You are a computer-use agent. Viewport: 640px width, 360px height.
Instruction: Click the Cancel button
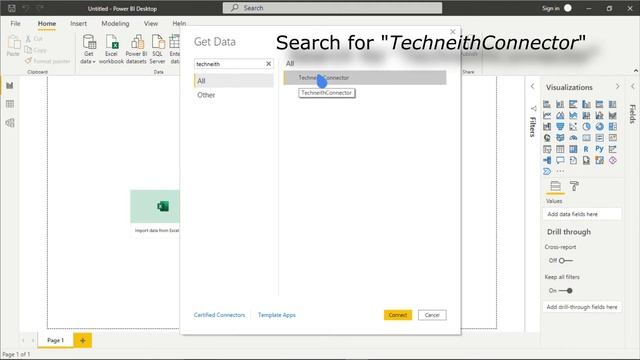coord(432,315)
